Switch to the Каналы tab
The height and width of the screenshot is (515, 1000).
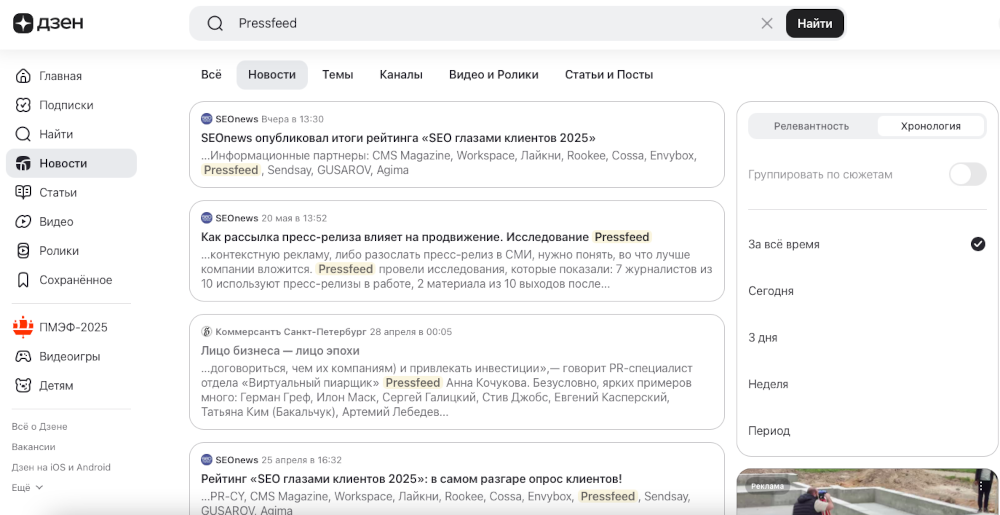401,75
